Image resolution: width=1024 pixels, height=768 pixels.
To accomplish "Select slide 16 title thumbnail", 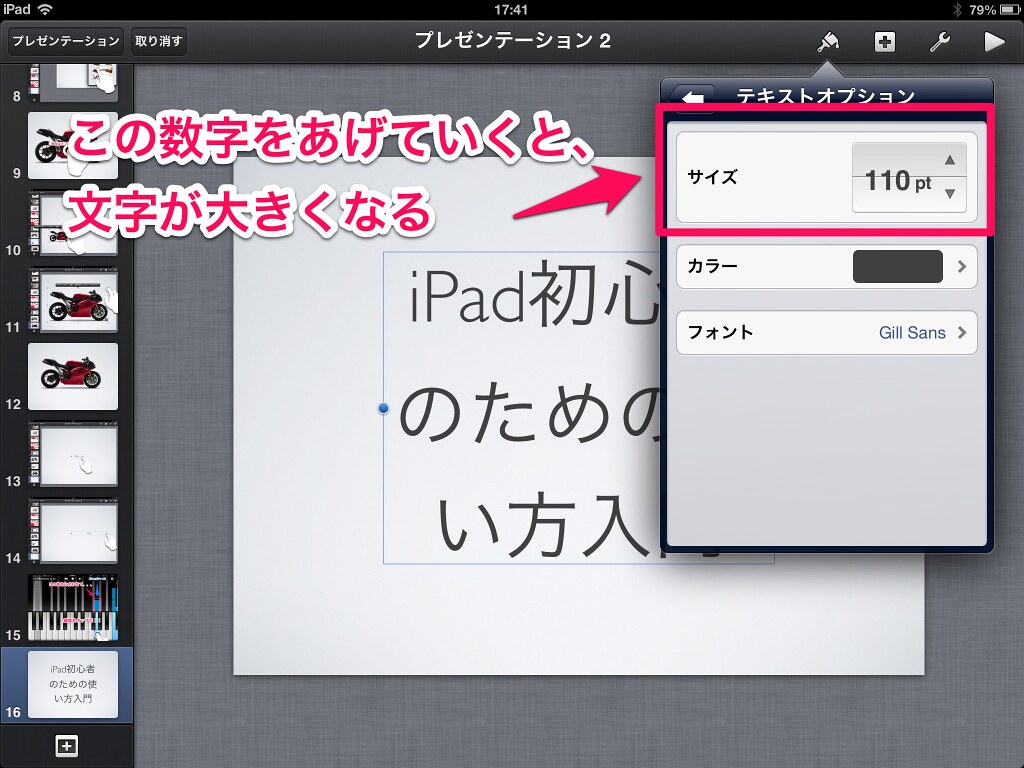I will 73,684.
